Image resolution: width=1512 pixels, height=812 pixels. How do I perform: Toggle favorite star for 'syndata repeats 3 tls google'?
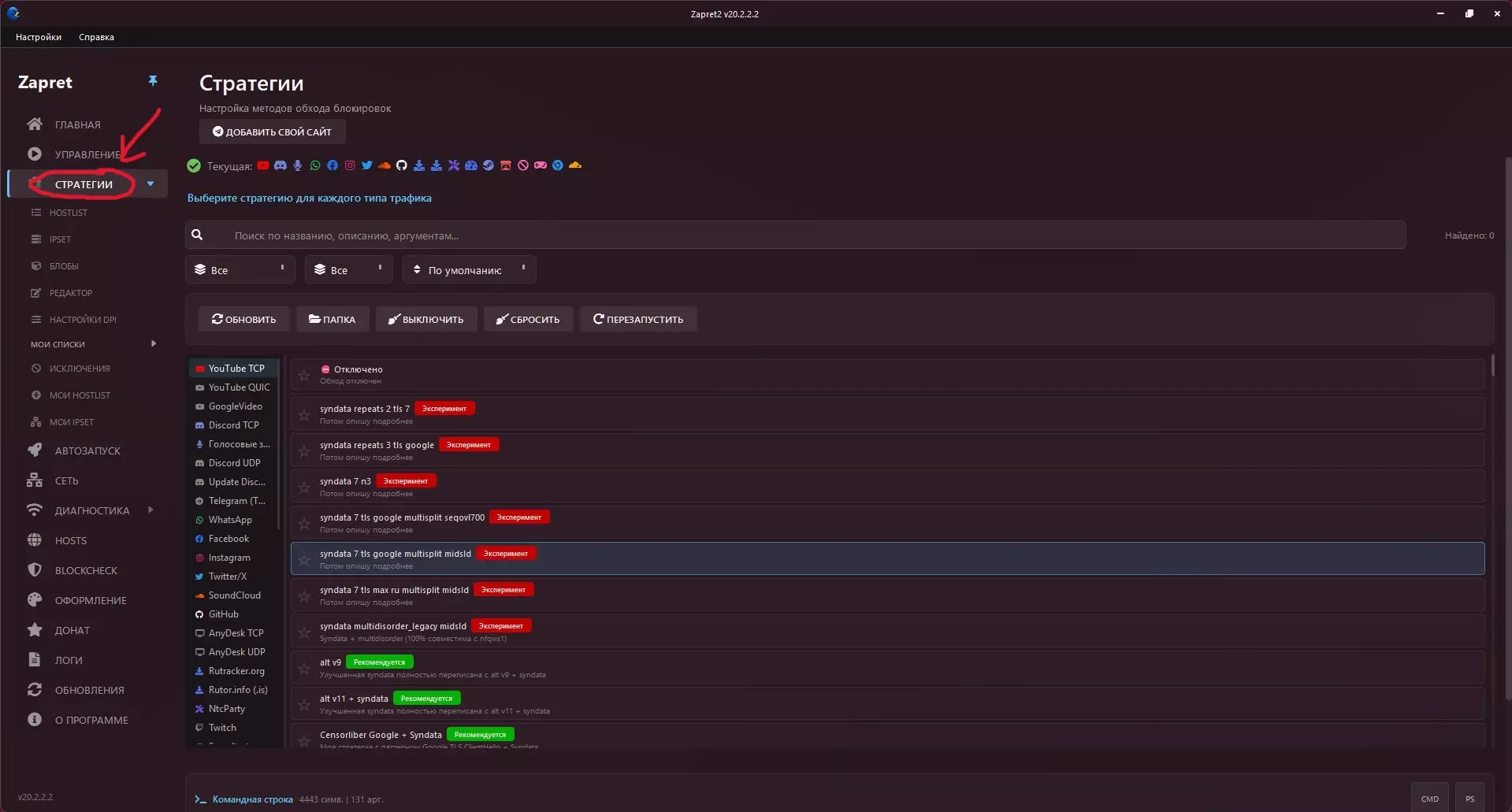tap(304, 450)
